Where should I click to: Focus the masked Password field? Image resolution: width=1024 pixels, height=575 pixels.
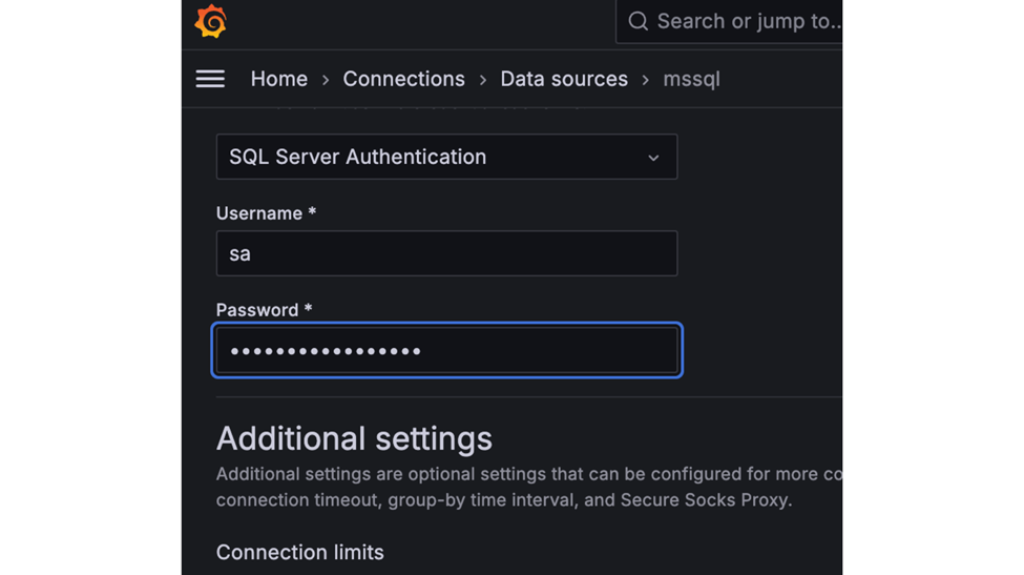click(x=446, y=351)
